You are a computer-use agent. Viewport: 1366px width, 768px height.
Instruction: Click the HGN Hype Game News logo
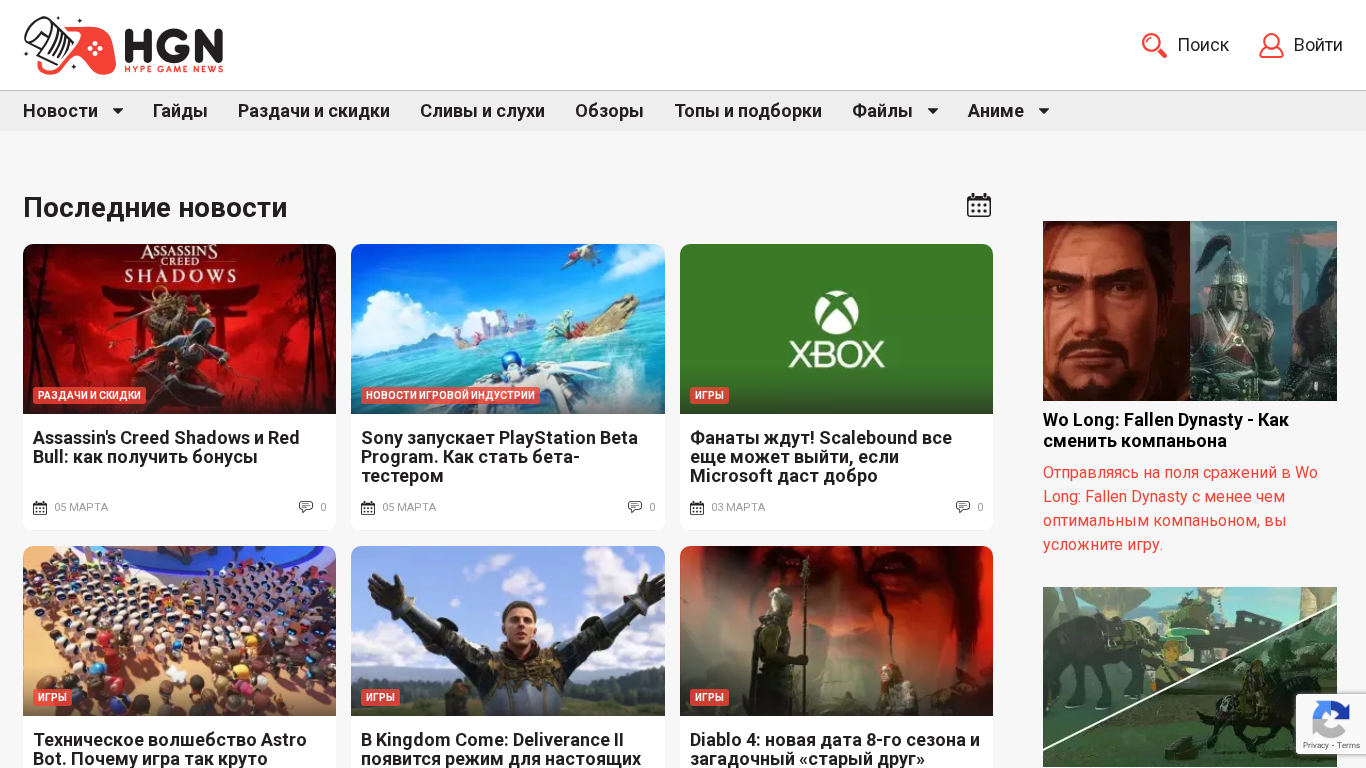pyautogui.click(x=123, y=45)
